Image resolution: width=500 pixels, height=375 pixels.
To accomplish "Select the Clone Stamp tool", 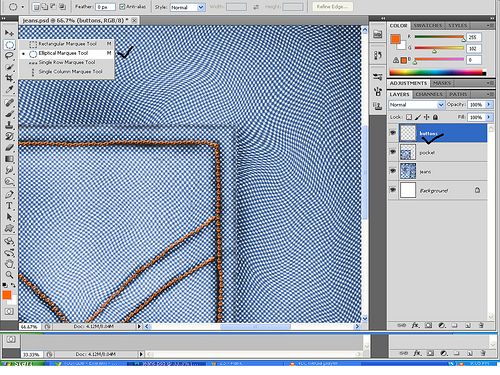I will click(9, 125).
